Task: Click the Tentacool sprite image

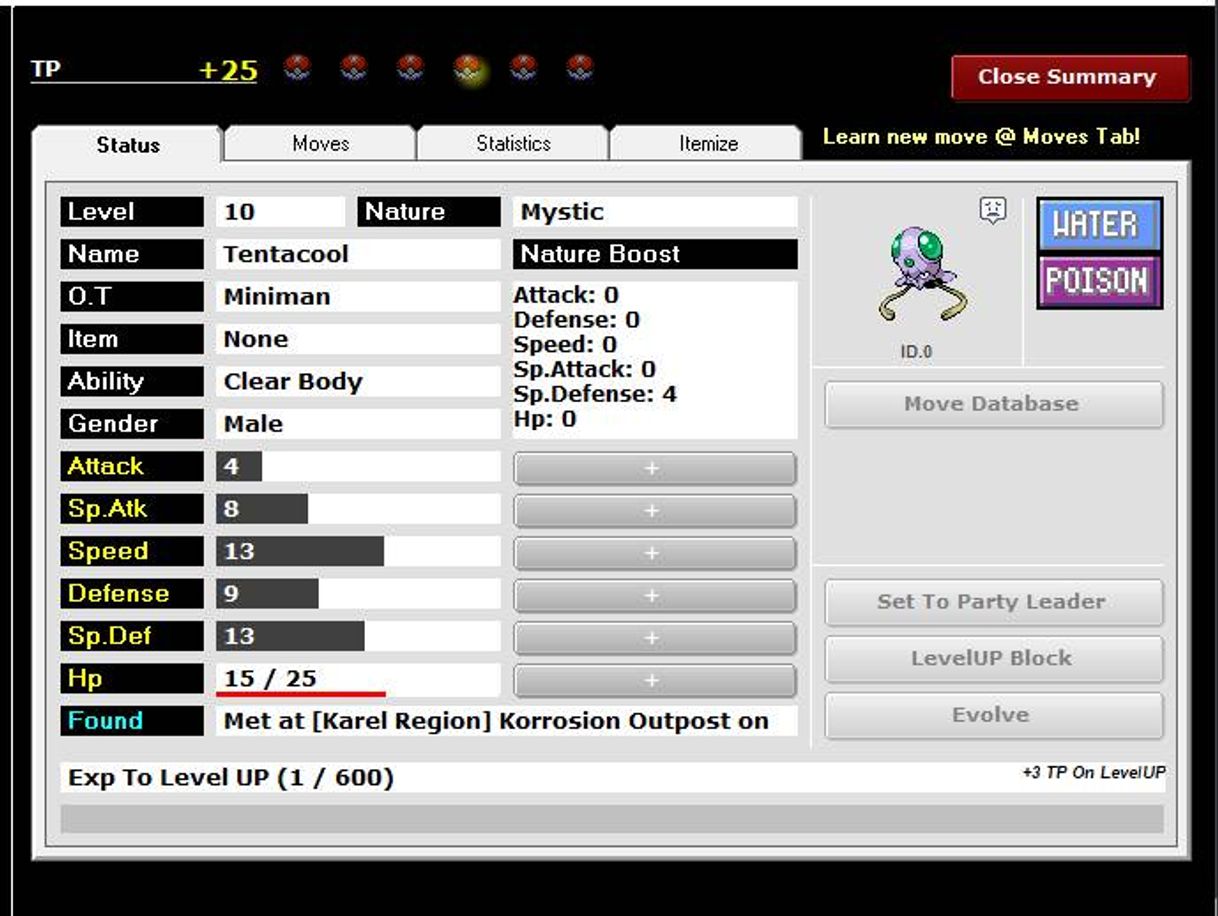Action: [x=922, y=274]
